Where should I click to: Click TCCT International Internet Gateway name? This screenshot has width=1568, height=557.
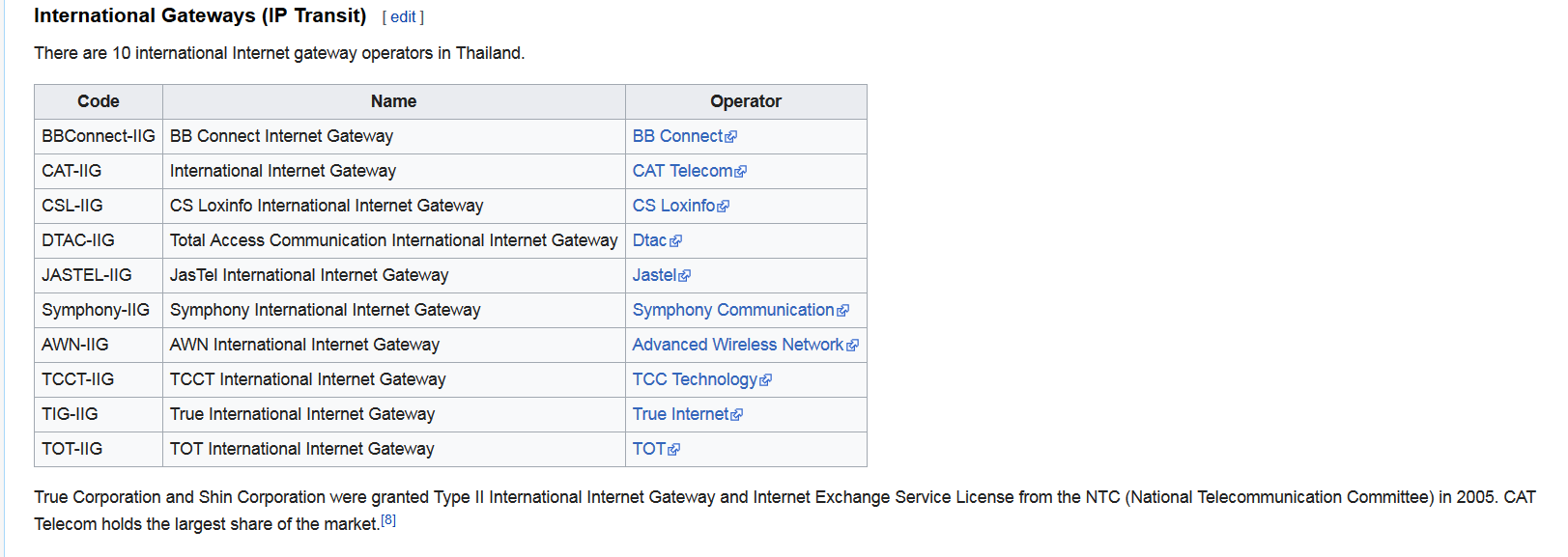[394, 379]
